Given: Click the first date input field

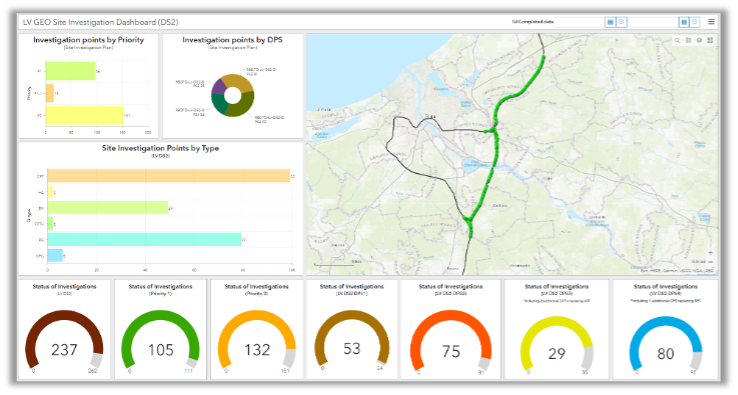Looking at the screenshot, I should click(580, 22).
